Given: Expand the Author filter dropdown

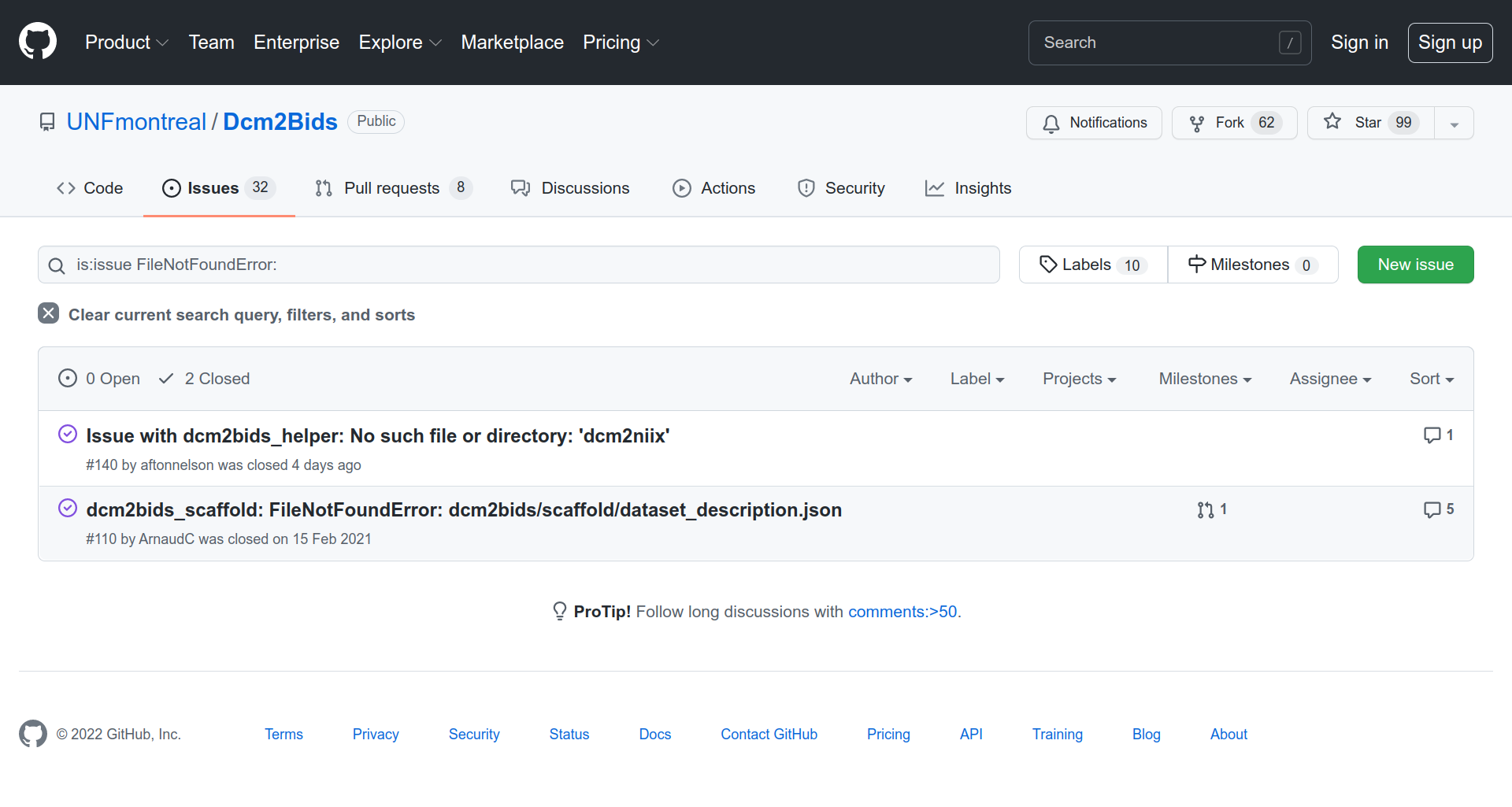Looking at the screenshot, I should tap(880, 379).
